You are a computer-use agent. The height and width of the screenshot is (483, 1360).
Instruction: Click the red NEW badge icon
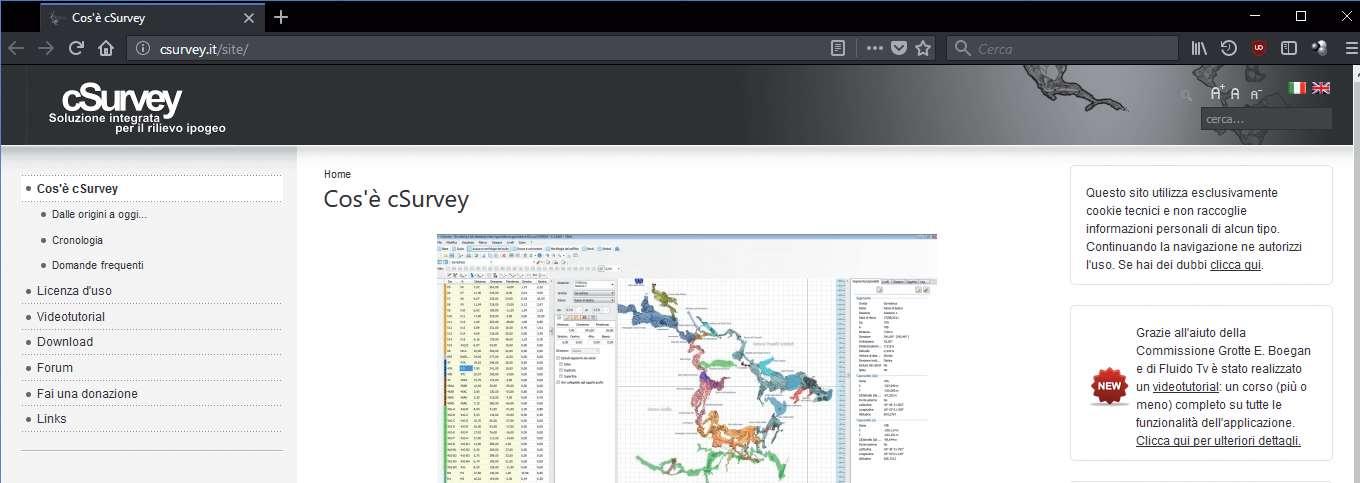tap(1109, 387)
